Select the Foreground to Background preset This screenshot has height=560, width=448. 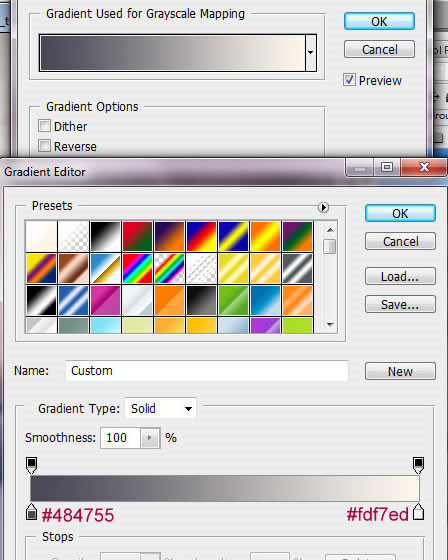[41, 236]
